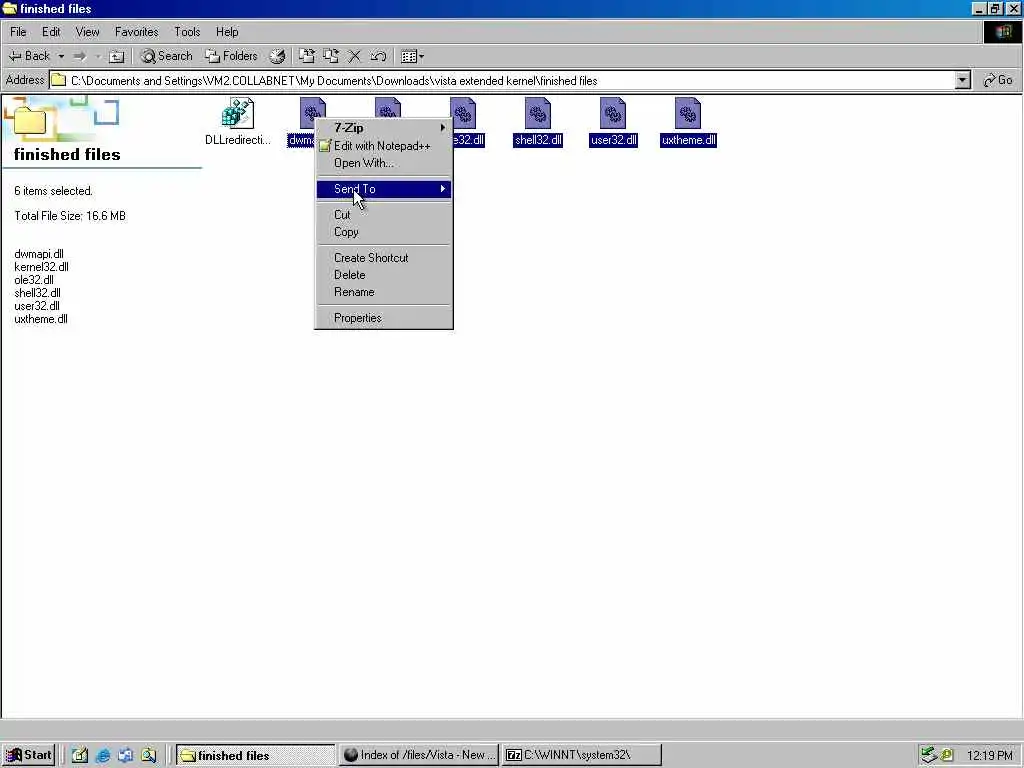Choose Rename from the context menu
This screenshot has width=1024, height=768.
[x=383, y=292]
